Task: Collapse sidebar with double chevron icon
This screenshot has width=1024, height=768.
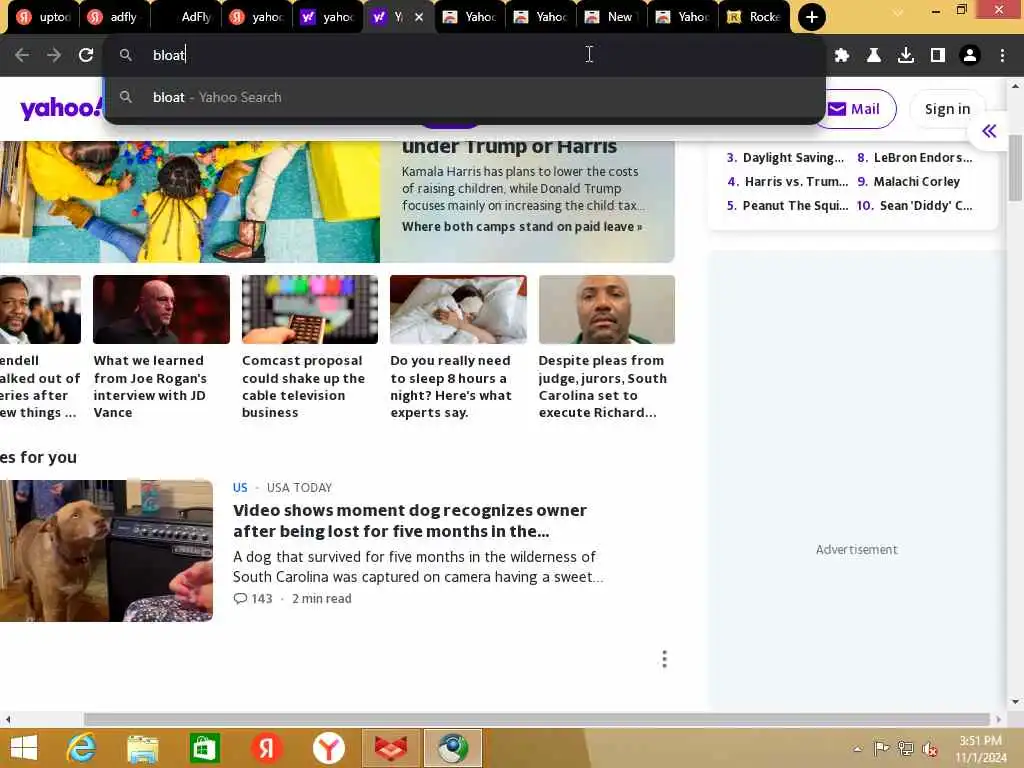Action: 989,131
